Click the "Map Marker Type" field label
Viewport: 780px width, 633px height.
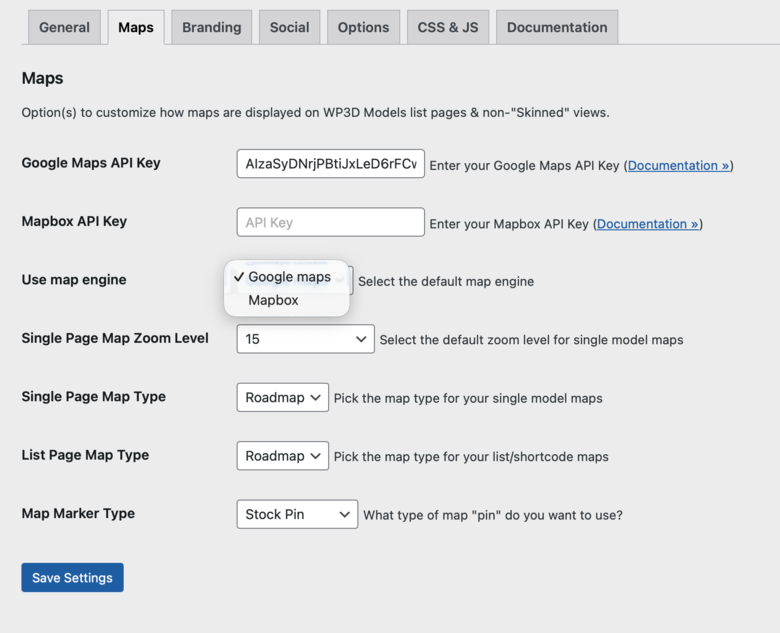78,513
